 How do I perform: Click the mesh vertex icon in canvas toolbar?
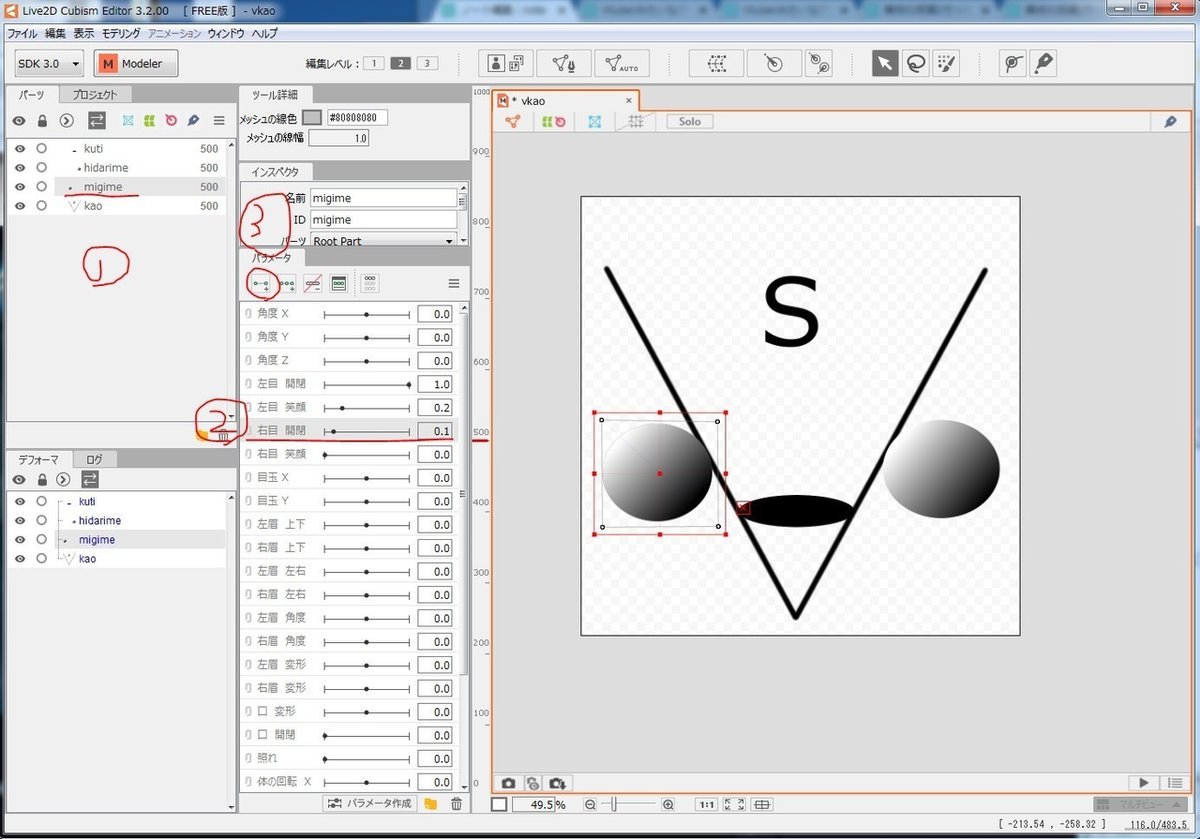513,121
